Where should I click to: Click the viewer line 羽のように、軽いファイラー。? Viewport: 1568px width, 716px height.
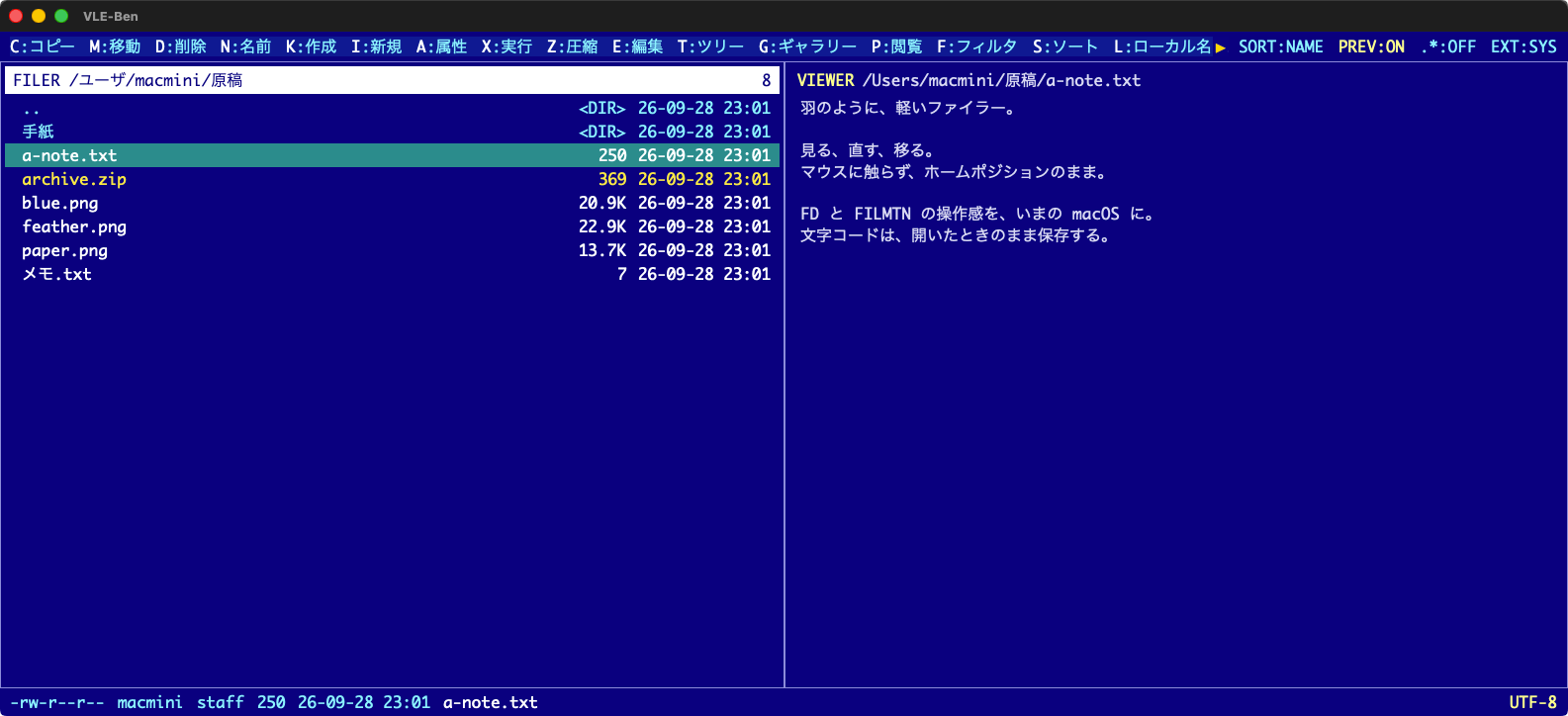click(908, 108)
